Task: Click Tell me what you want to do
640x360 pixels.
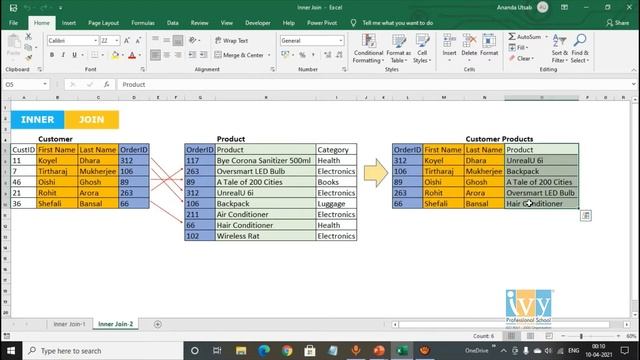Action: pos(398,23)
